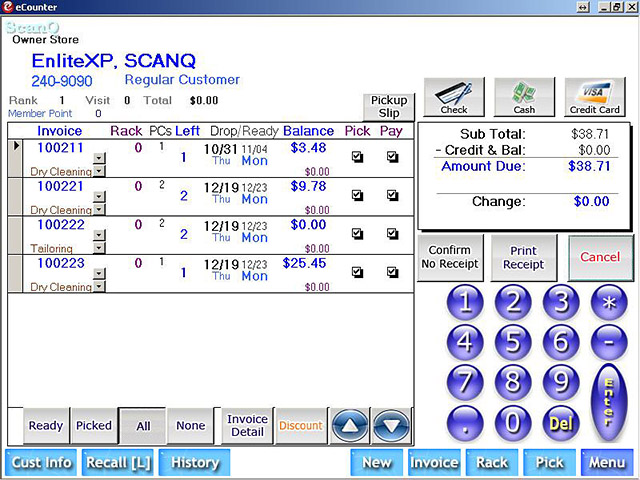Tap the oval Enter keypad key
This screenshot has width=640, height=480.
(x=609, y=402)
